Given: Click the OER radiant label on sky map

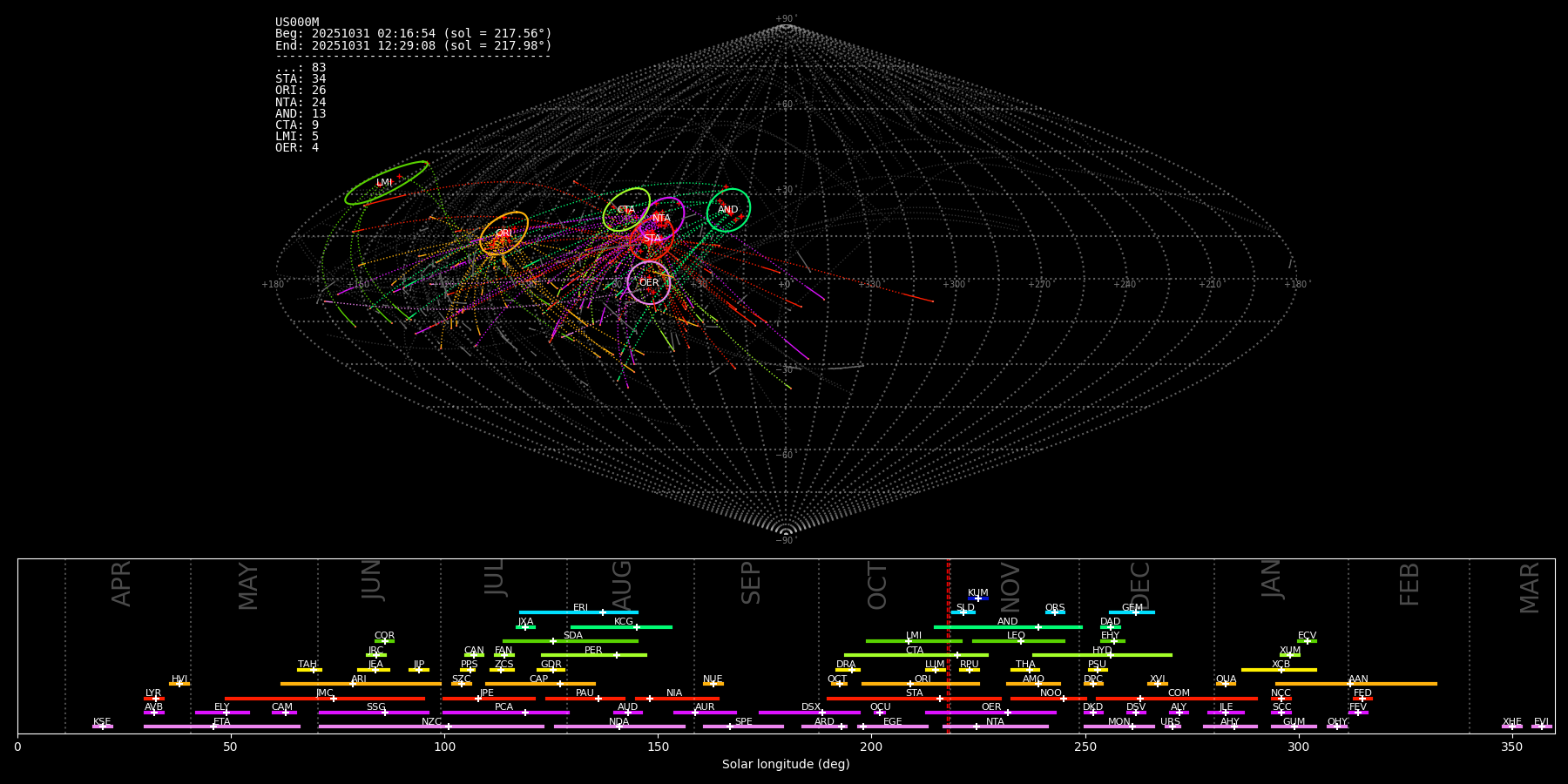Looking at the screenshot, I should pos(649,283).
